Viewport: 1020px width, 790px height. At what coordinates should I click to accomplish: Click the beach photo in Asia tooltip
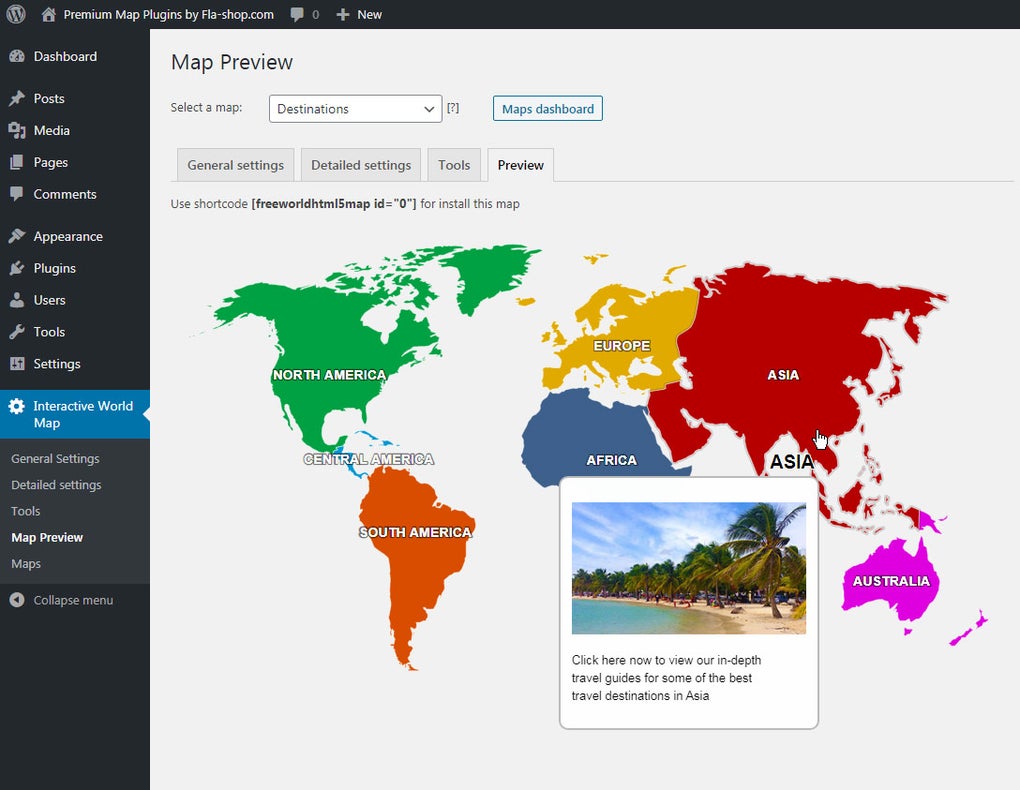[x=688, y=567]
